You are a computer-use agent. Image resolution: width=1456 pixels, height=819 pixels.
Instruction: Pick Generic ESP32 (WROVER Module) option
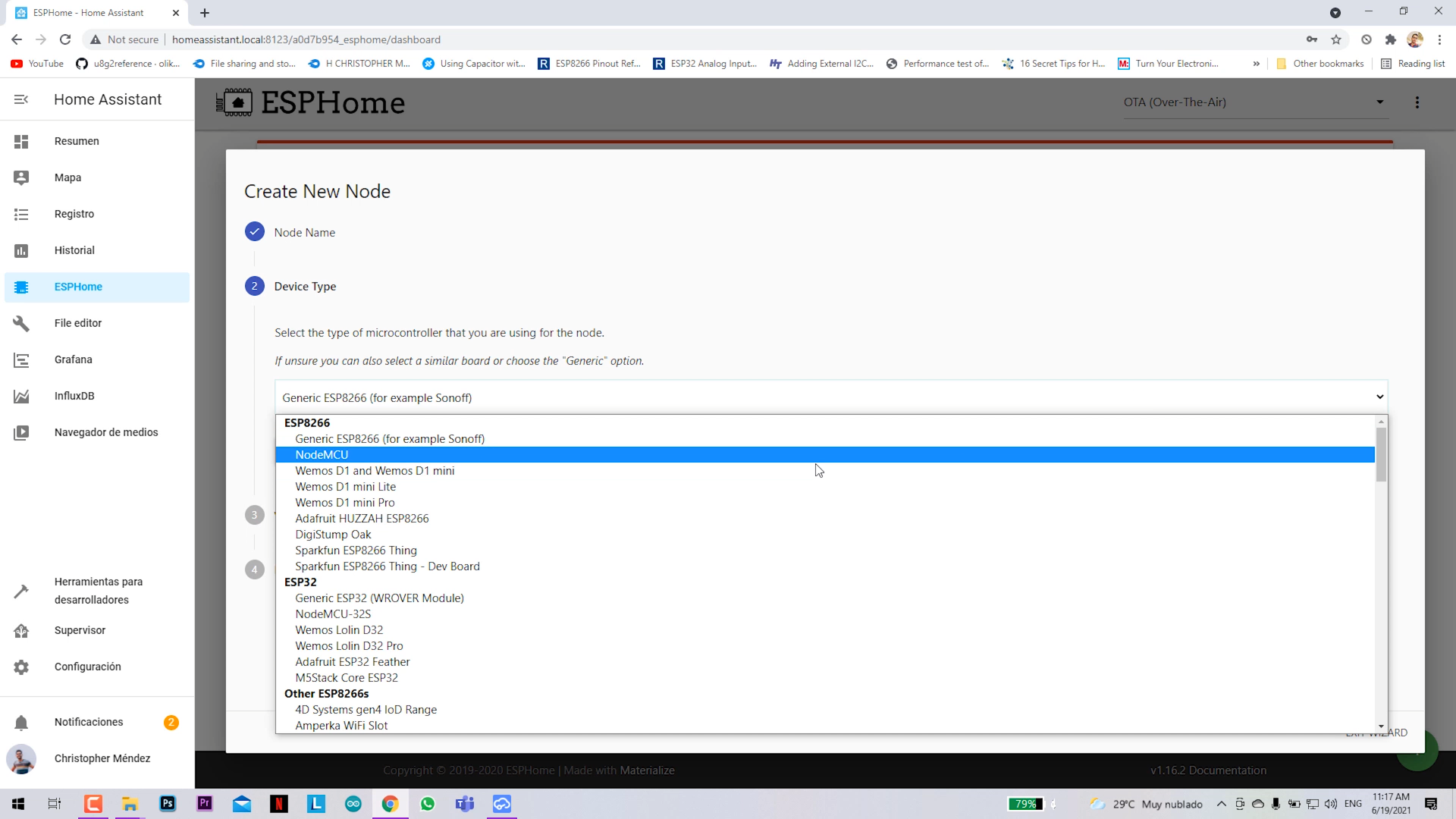tap(379, 598)
